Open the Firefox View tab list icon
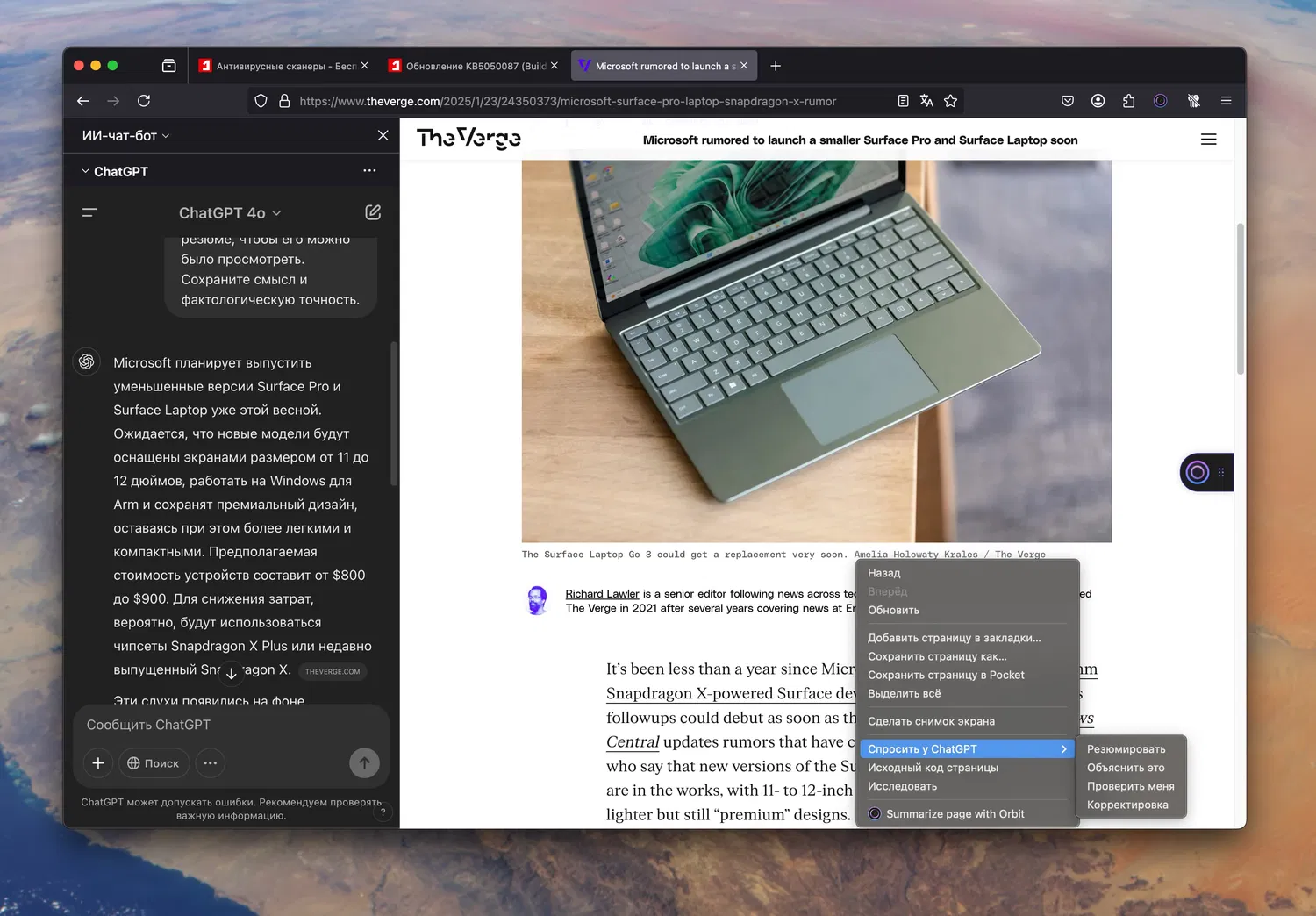This screenshot has height=916, width=1316. click(169, 66)
